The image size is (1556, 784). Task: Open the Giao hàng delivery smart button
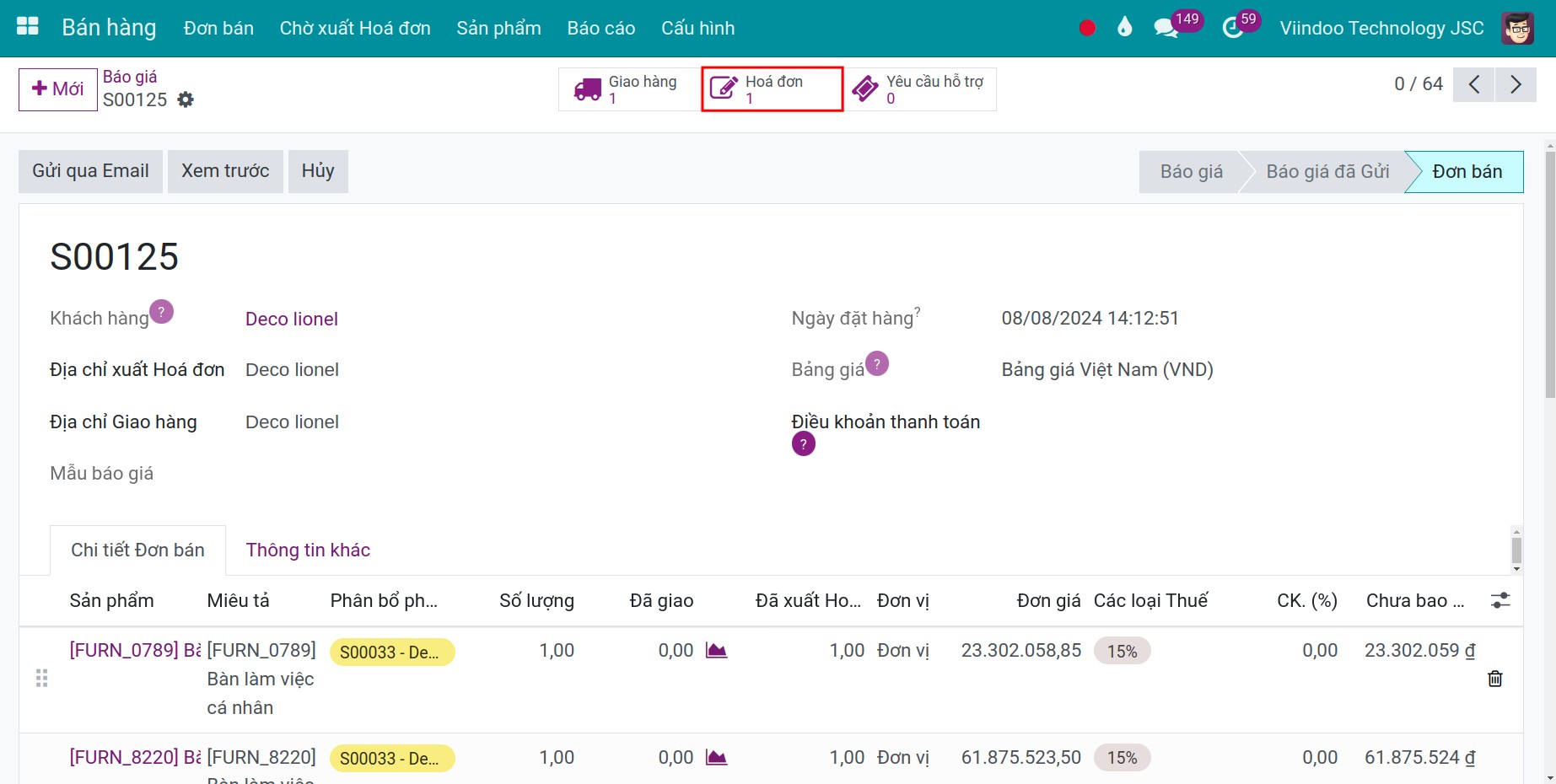629,89
